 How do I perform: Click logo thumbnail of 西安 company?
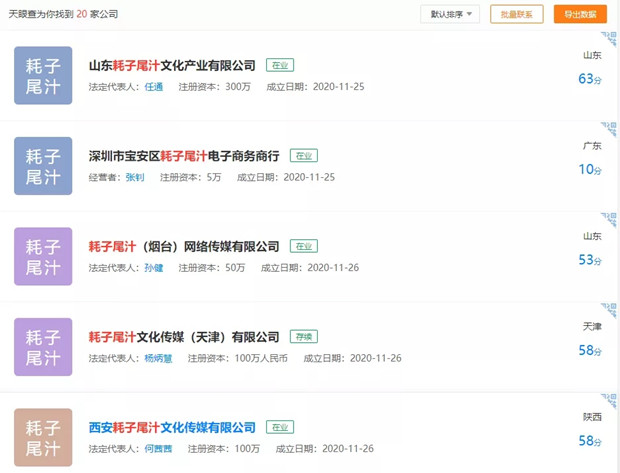43,438
